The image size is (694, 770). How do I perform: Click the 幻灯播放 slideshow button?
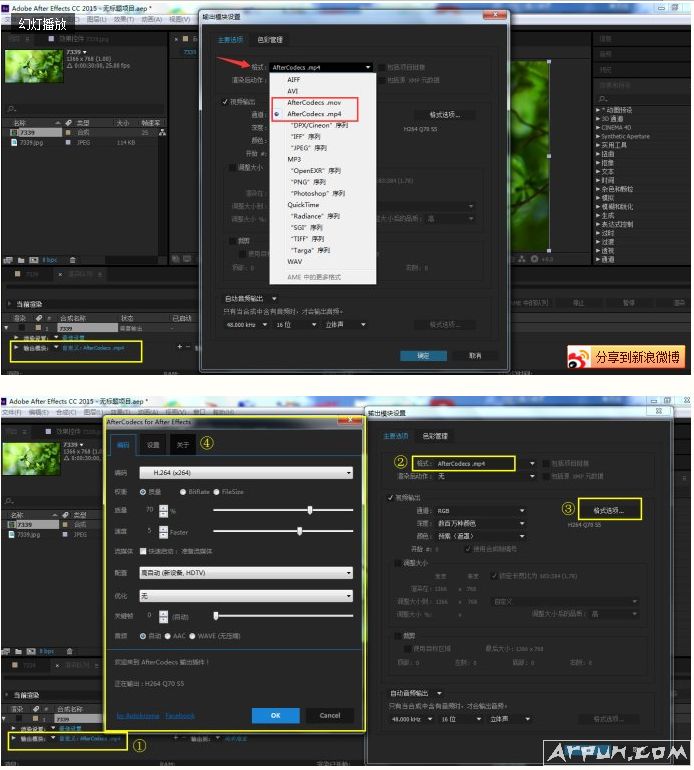[43, 23]
